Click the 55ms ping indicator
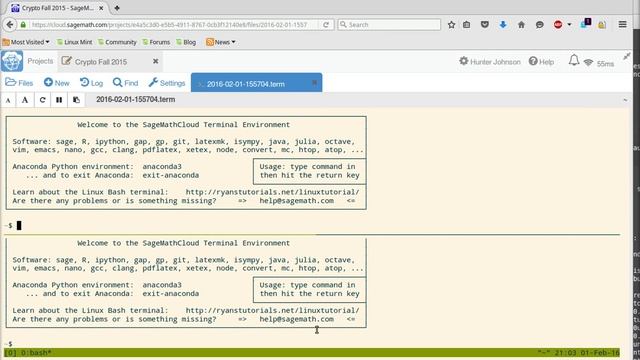Screen dimensions: 640x360 pos(605,64)
